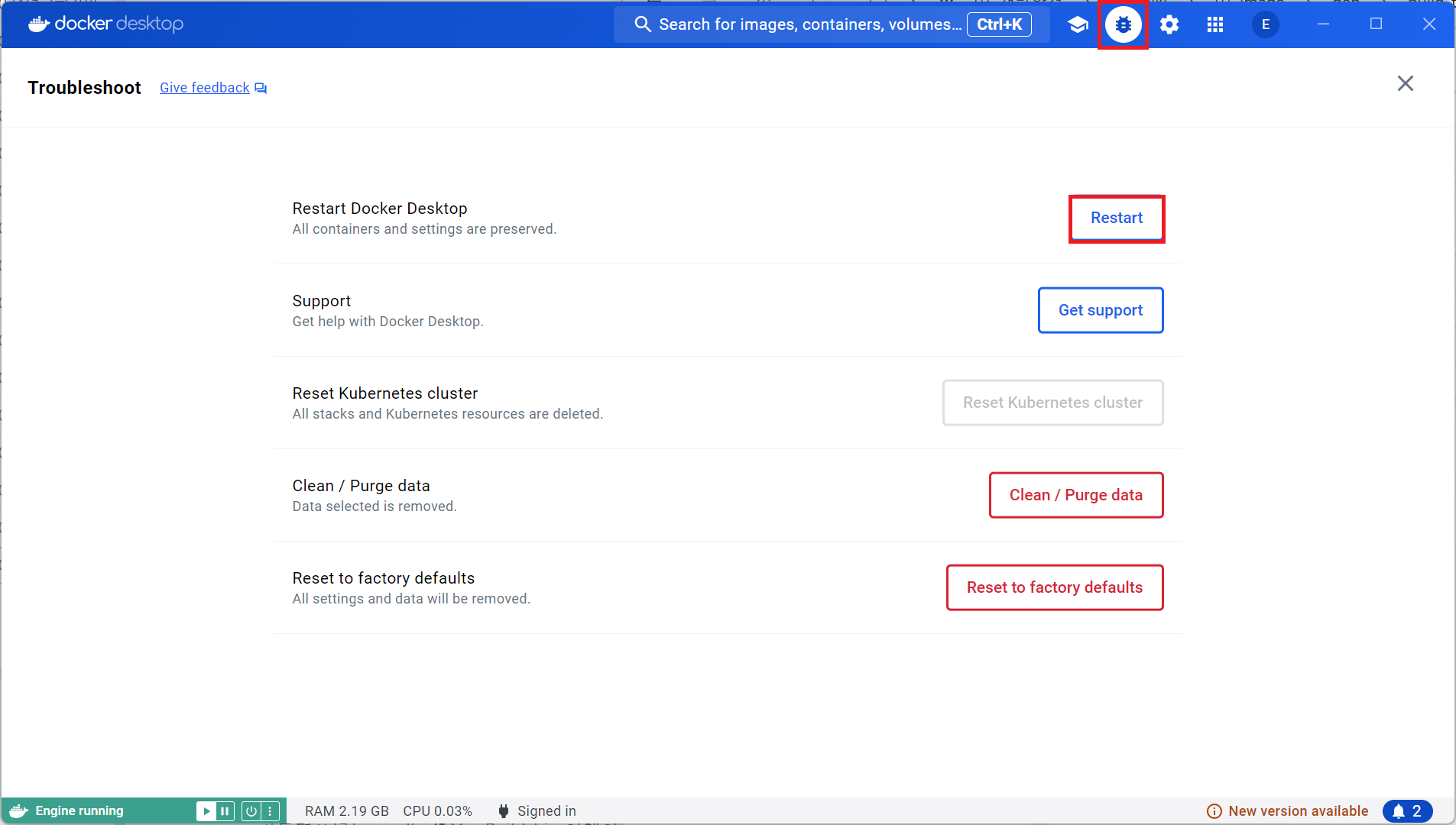Image resolution: width=1456 pixels, height=825 pixels.
Task: Click the search images and containers field
Action: (810, 24)
